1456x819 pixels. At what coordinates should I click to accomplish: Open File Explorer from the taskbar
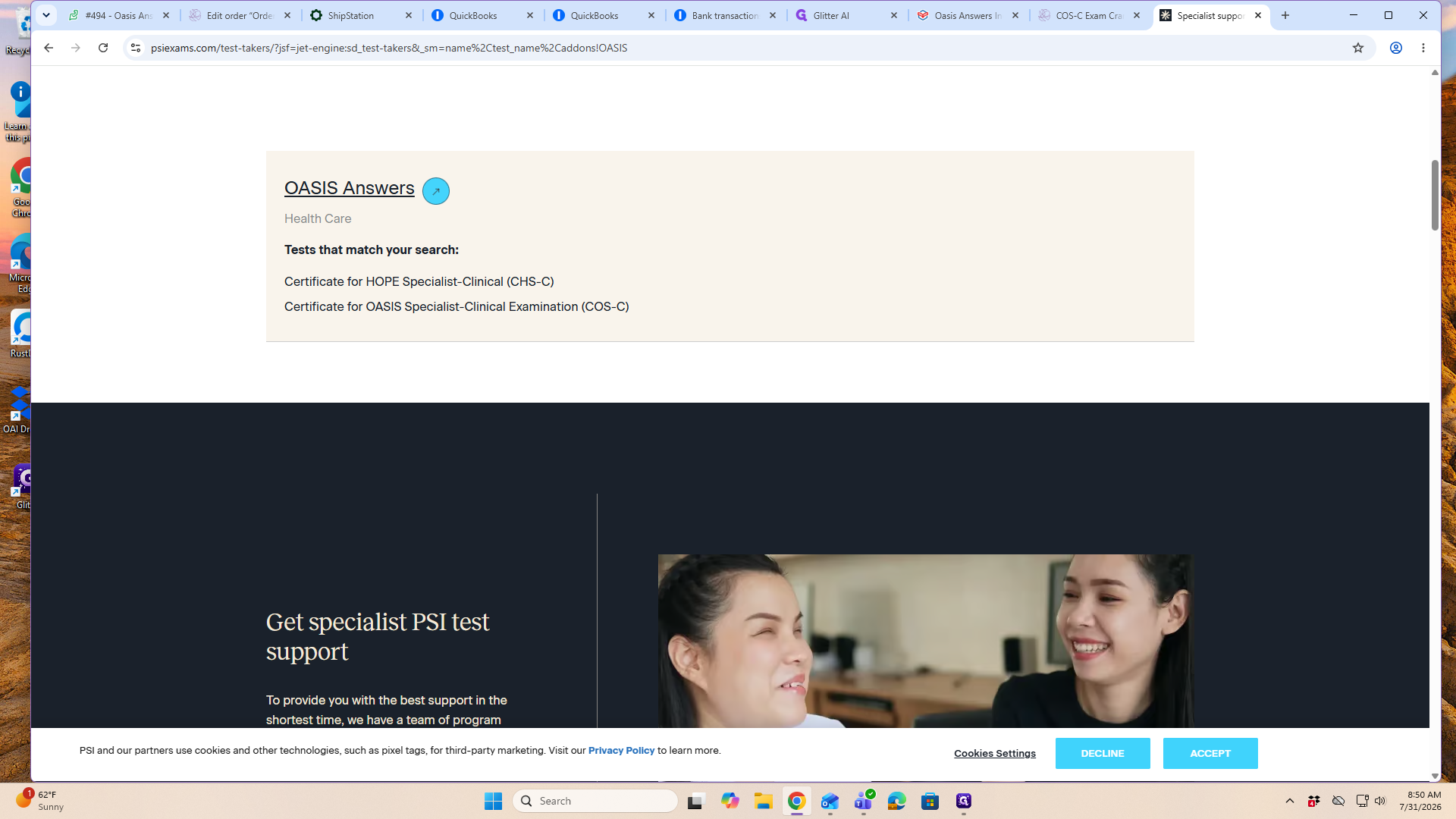[x=763, y=801]
